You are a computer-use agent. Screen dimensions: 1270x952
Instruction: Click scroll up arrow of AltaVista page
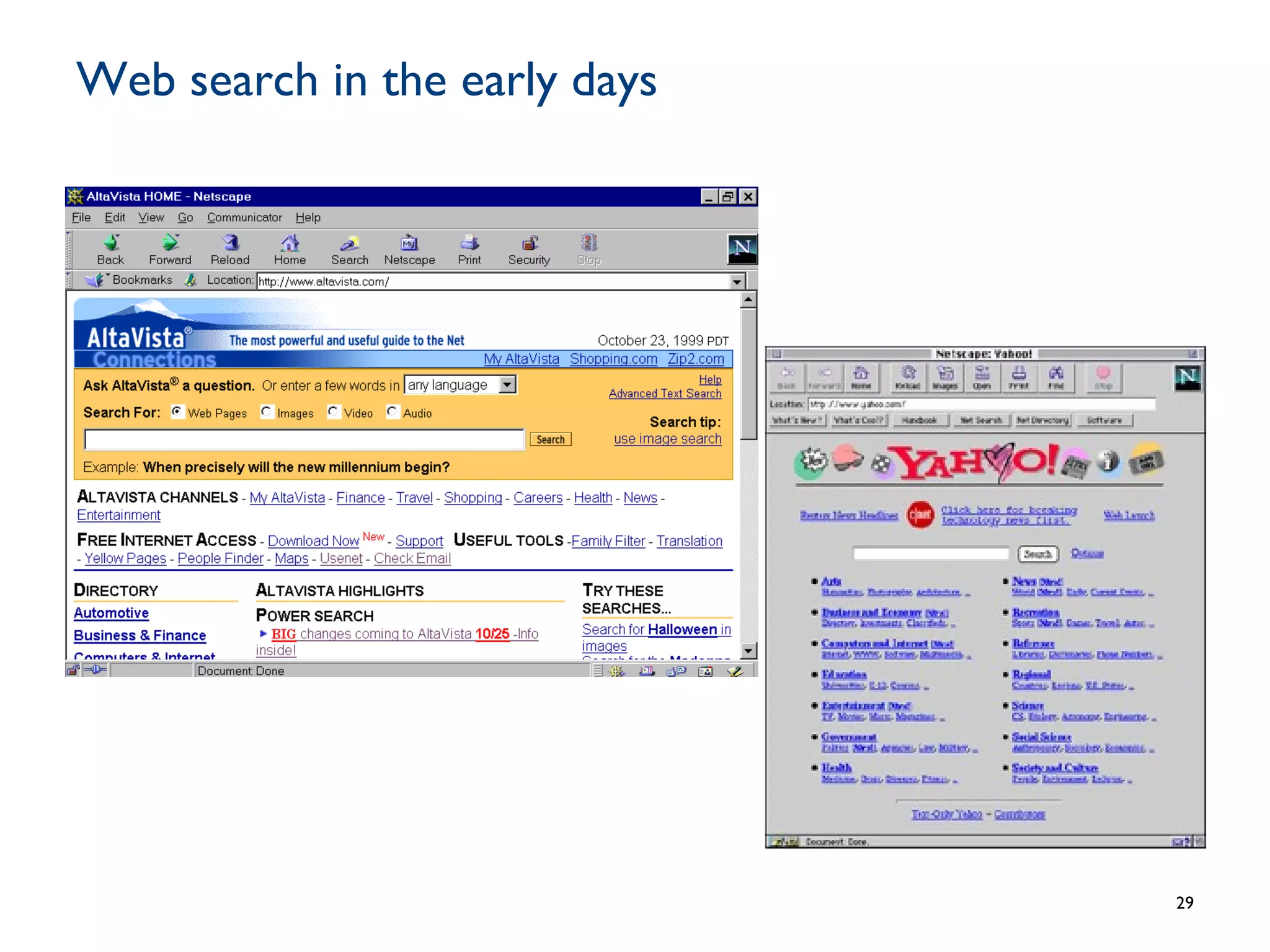pos(748,299)
